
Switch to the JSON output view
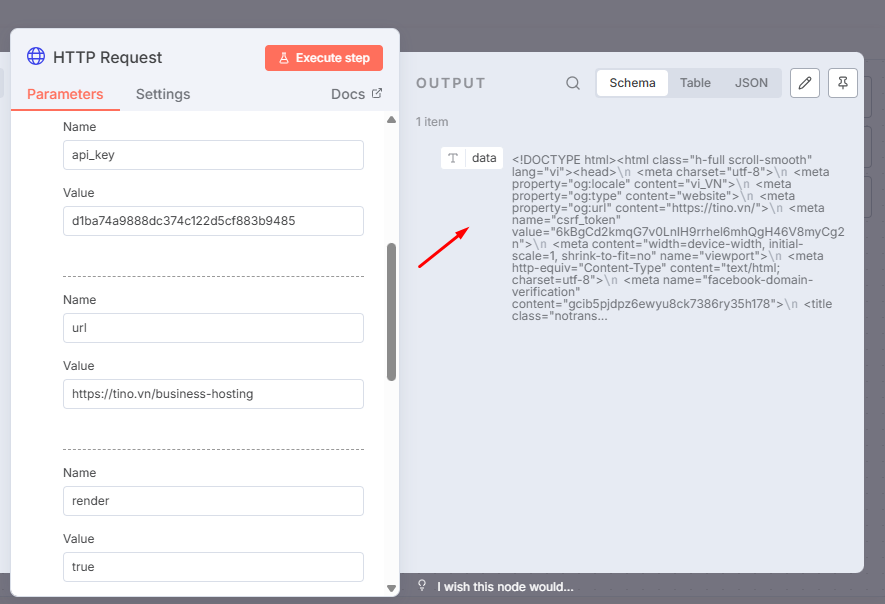[x=751, y=83]
